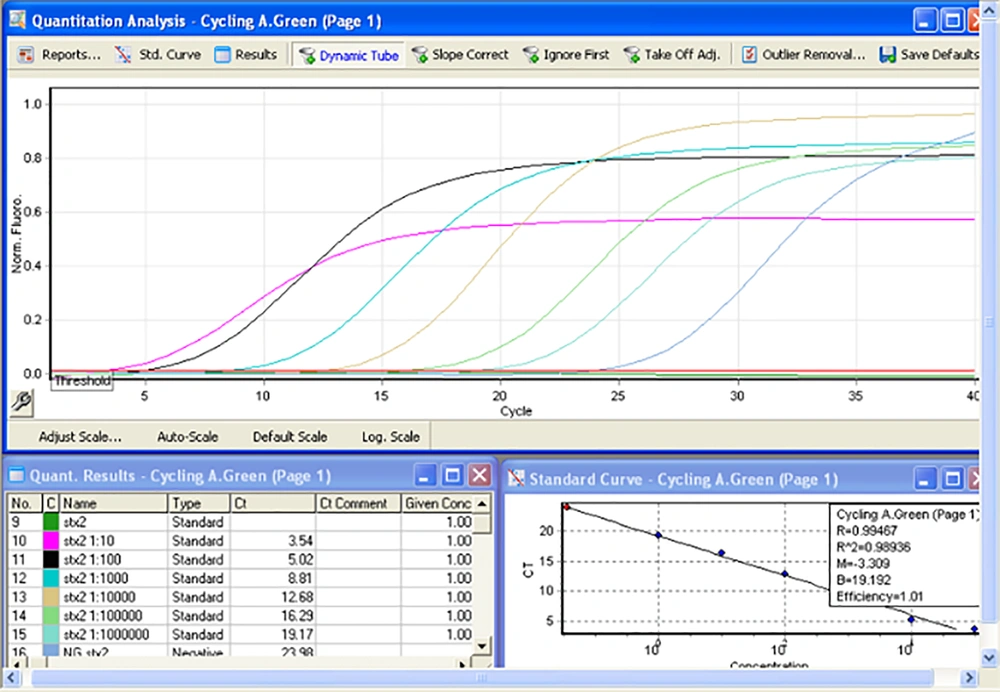Click the R^2=0.98936 legend value

873,547
